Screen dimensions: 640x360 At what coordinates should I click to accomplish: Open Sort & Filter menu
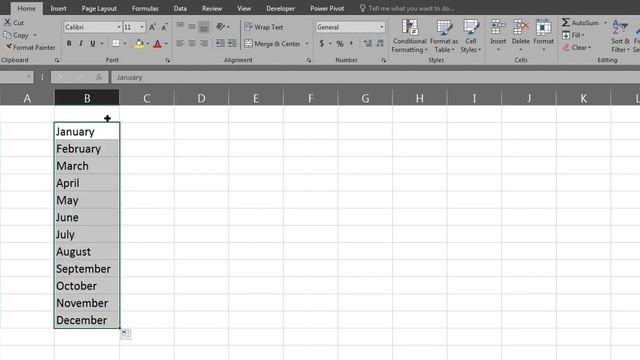620,36
